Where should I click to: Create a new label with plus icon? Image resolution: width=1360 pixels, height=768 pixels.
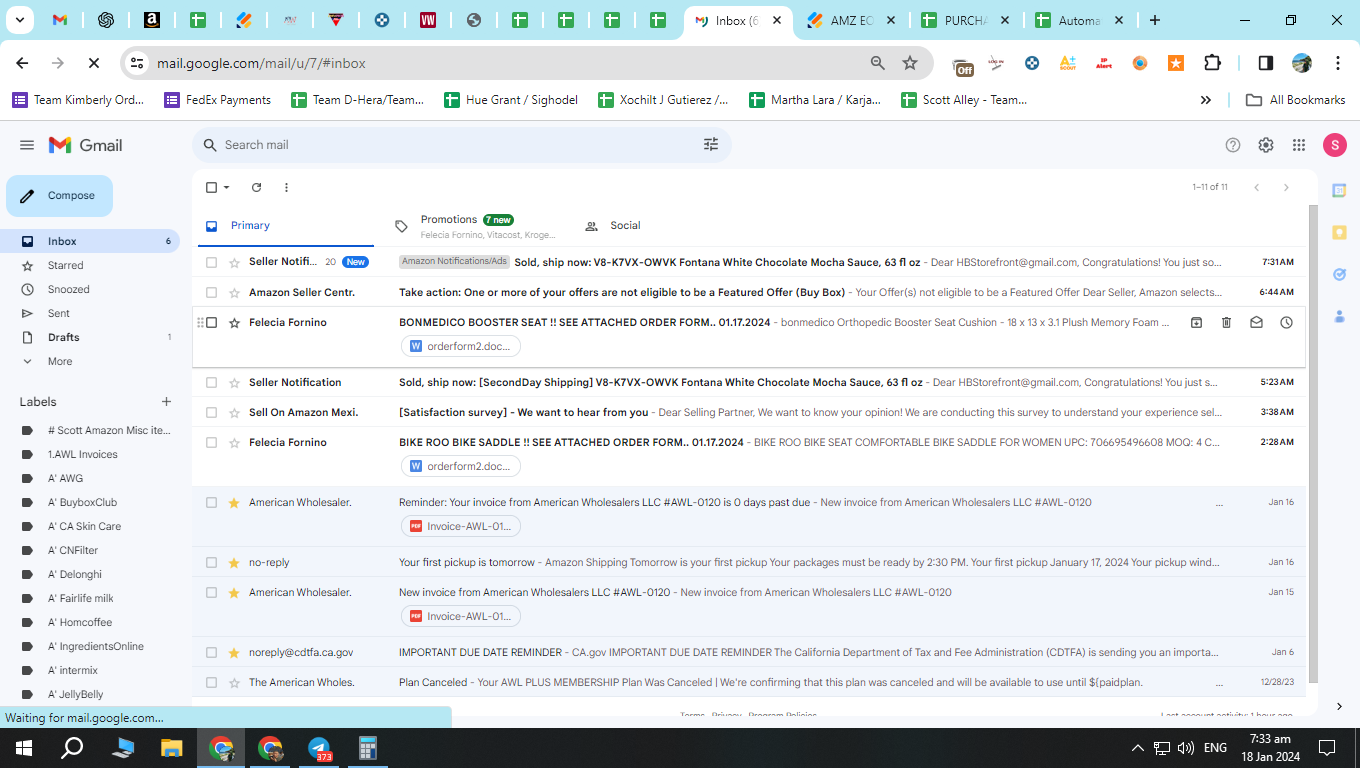pos(166,402)
